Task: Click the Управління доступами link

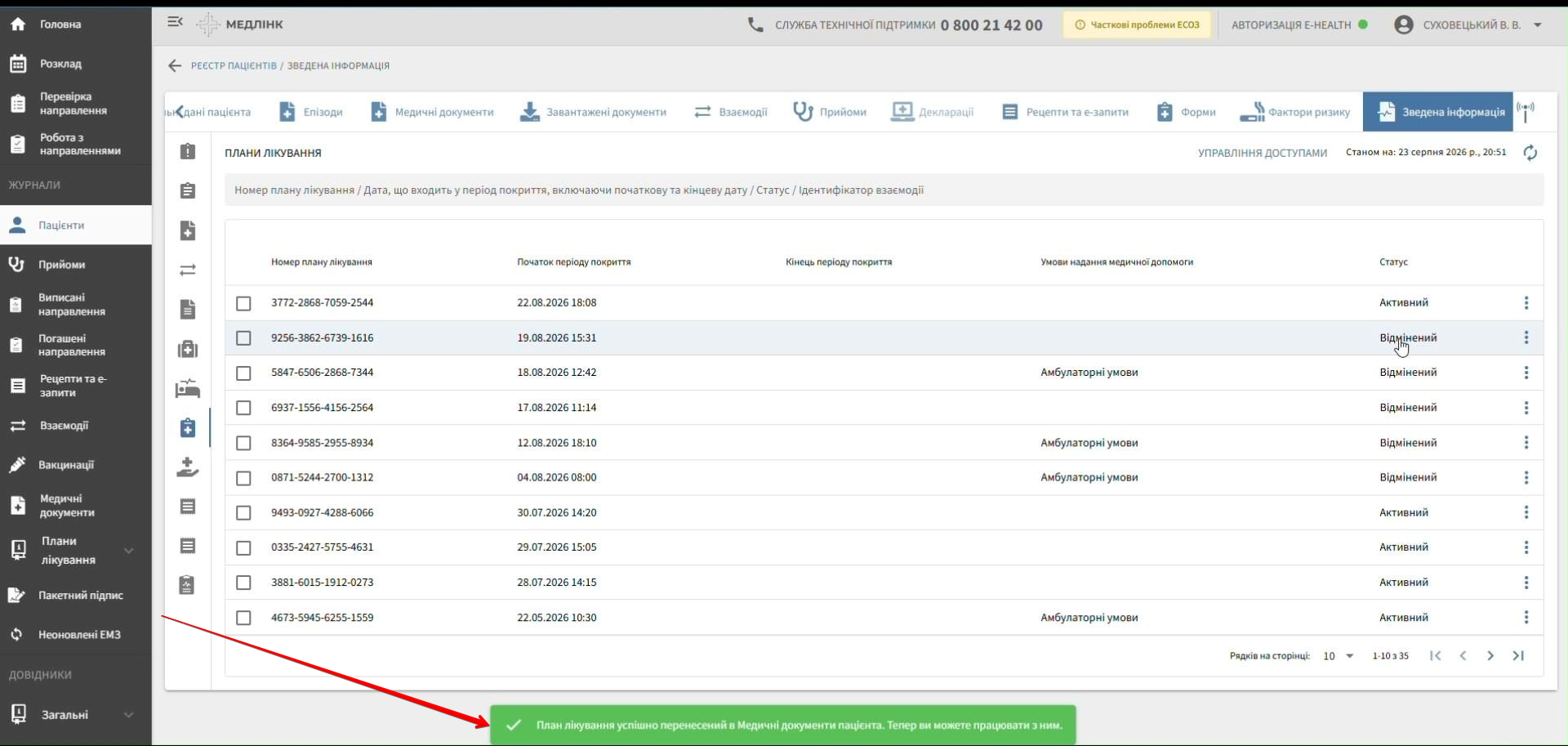Action: click(1262, 153)
